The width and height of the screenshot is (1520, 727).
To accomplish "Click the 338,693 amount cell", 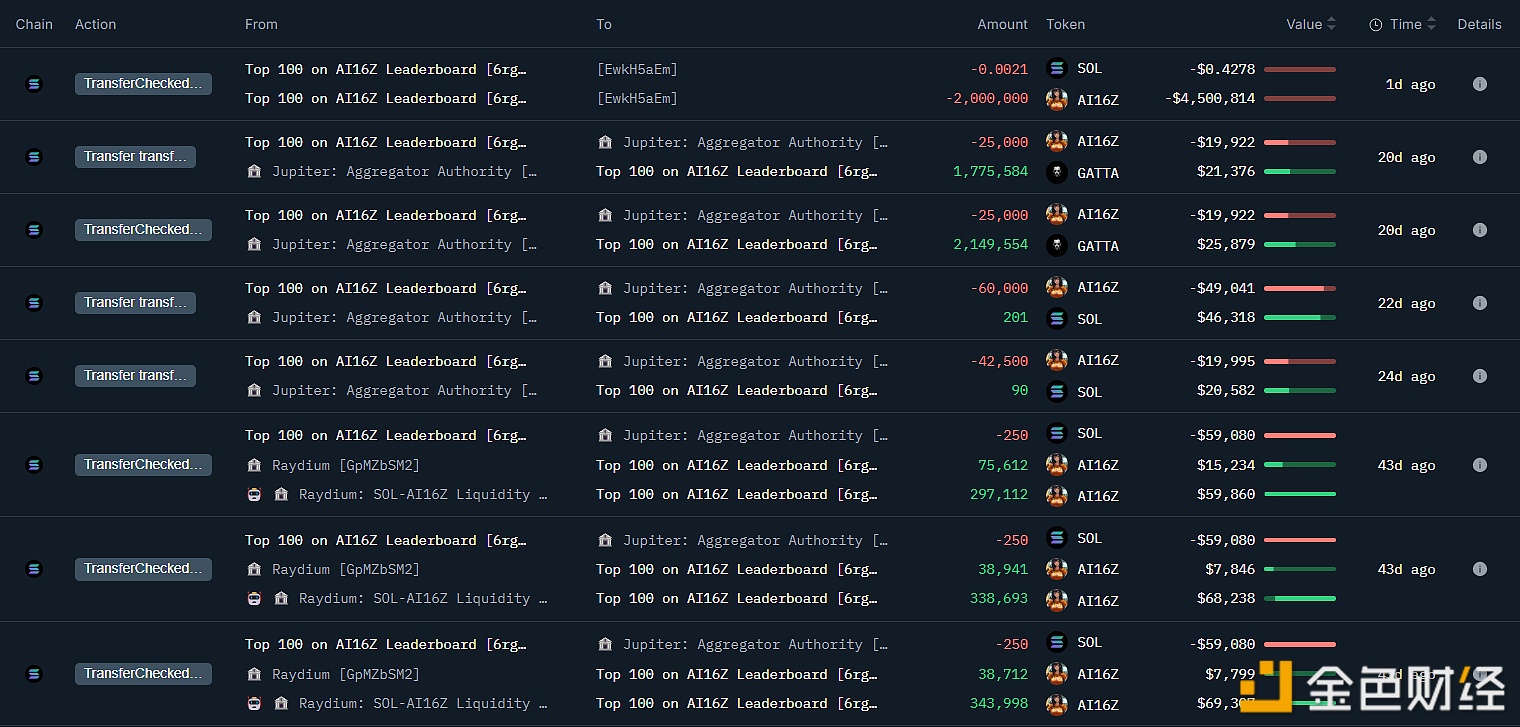I will click(x=999, y=598).
